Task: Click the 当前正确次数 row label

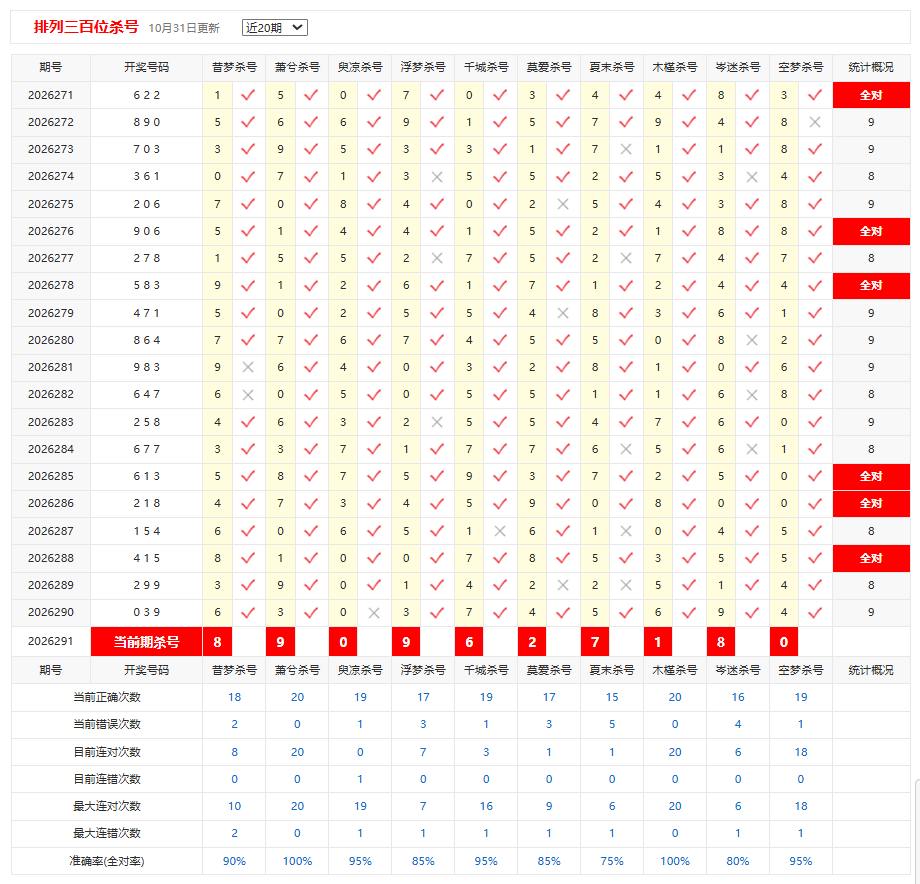Action: (x=107, y=697)
